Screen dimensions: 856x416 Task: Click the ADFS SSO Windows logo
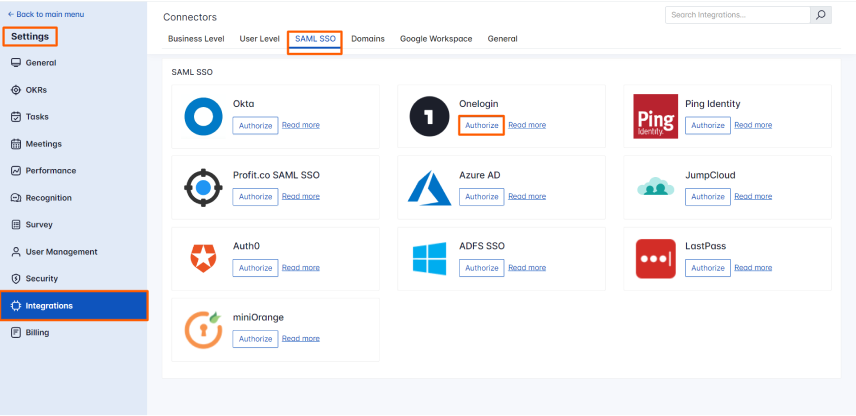(x=429, y=259)
